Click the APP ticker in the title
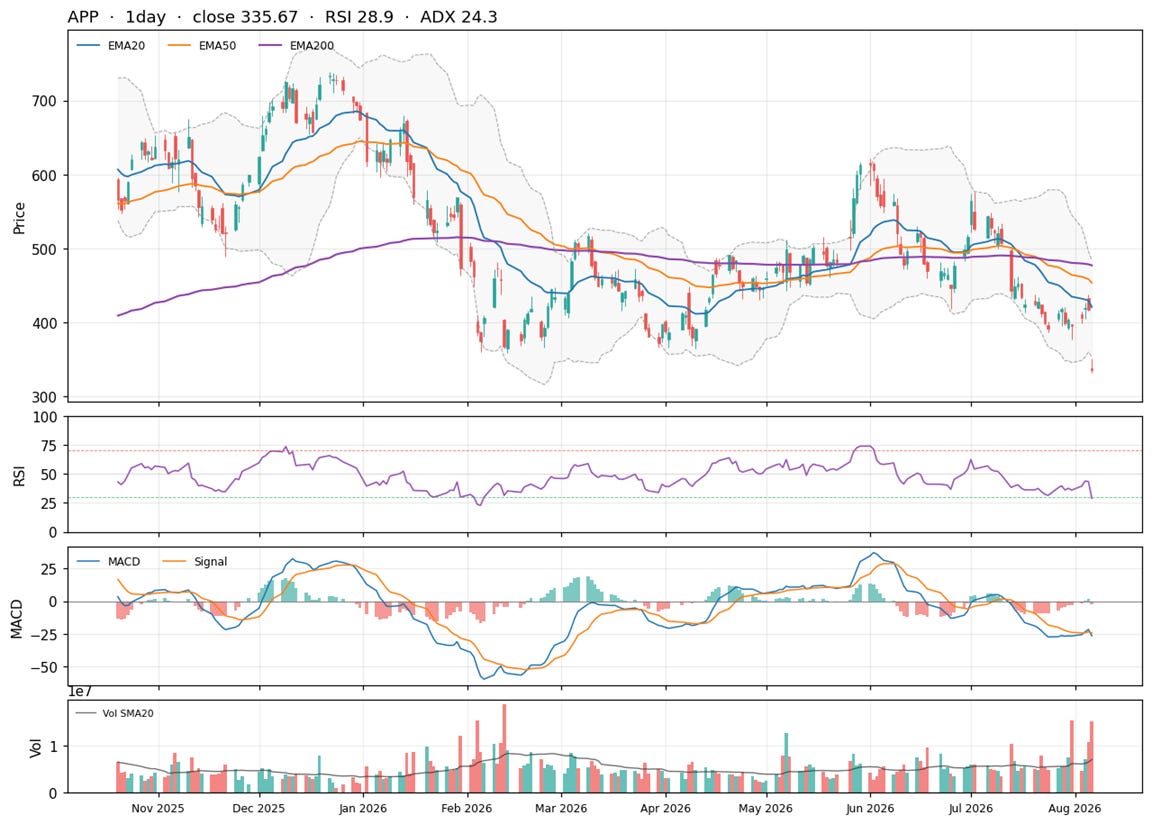 [83, 17]
